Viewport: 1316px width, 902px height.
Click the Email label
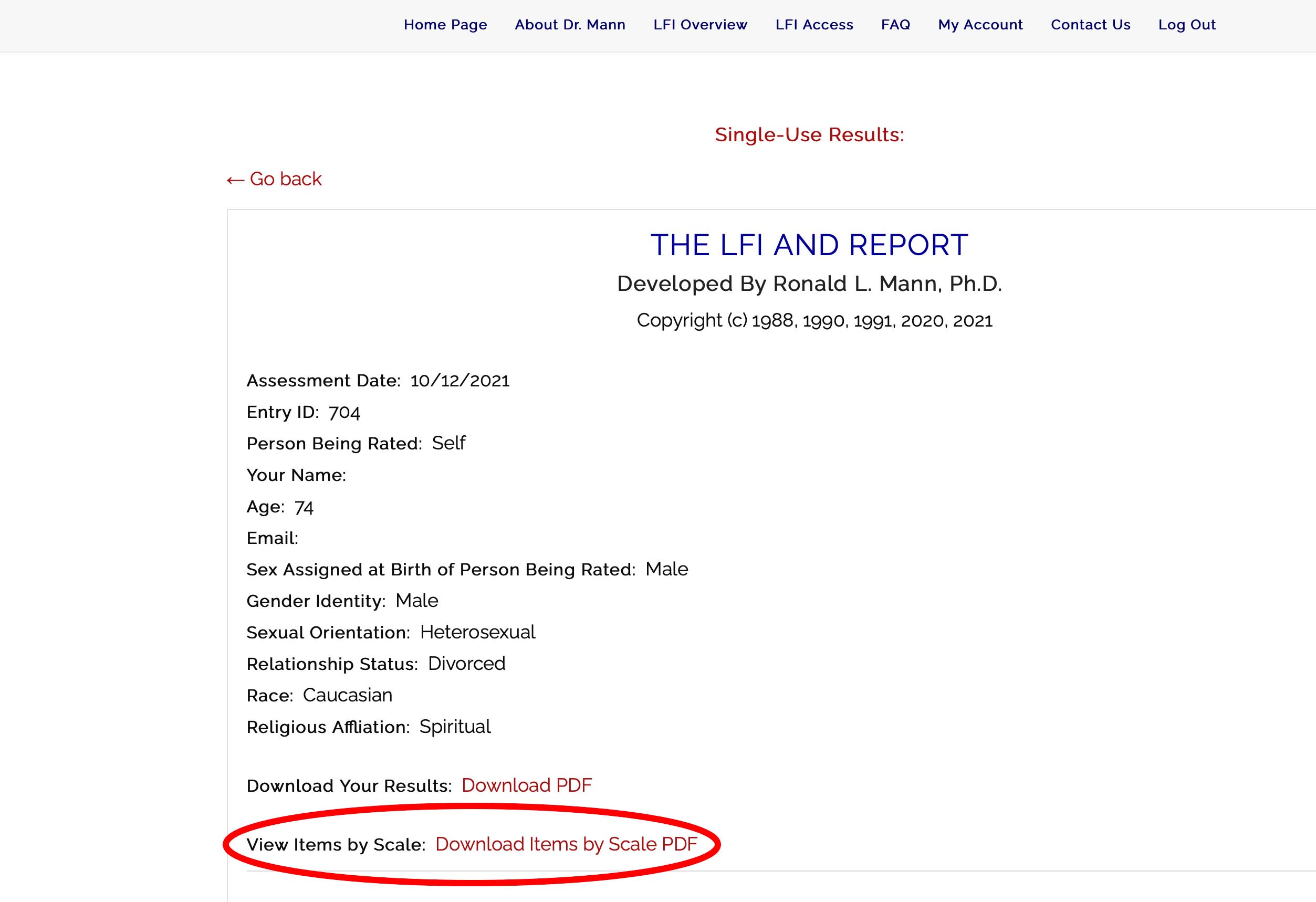click(273, 538)
